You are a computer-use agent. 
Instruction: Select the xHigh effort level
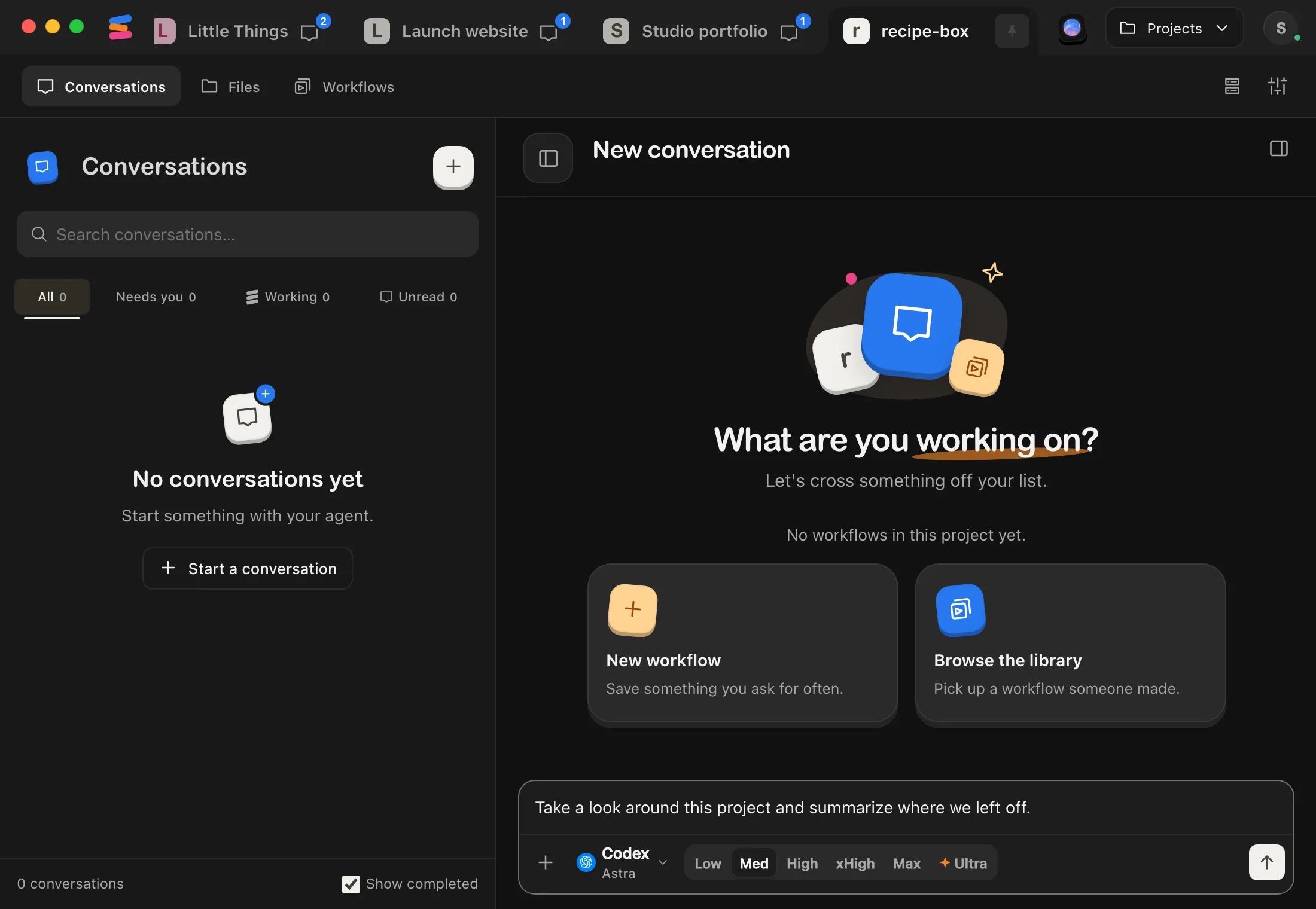(855, 863)
